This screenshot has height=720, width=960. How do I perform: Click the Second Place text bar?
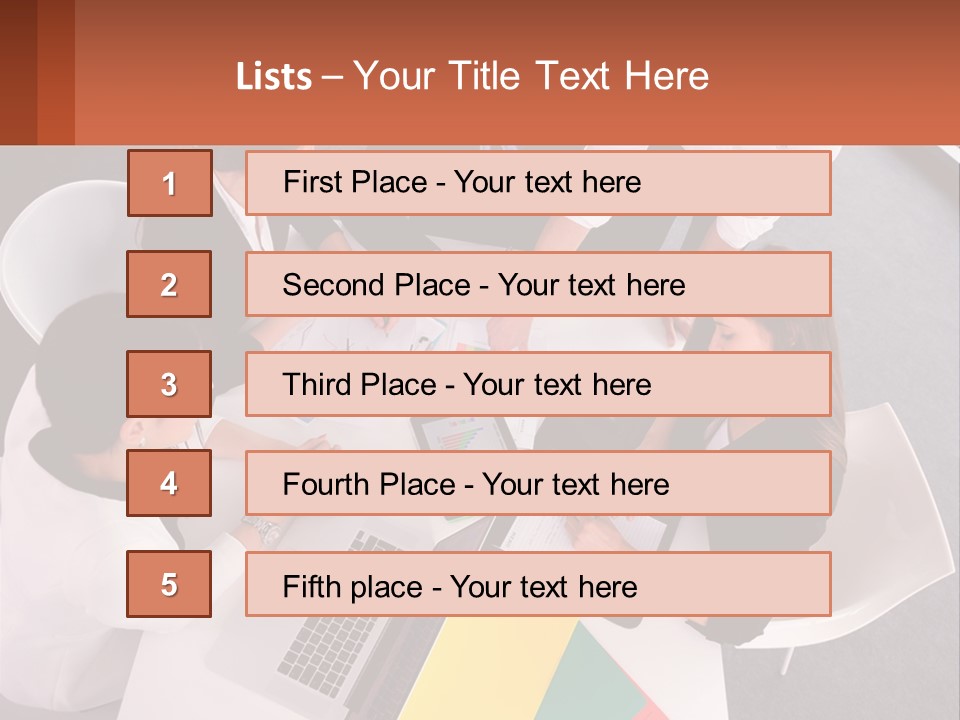point(538,284)
